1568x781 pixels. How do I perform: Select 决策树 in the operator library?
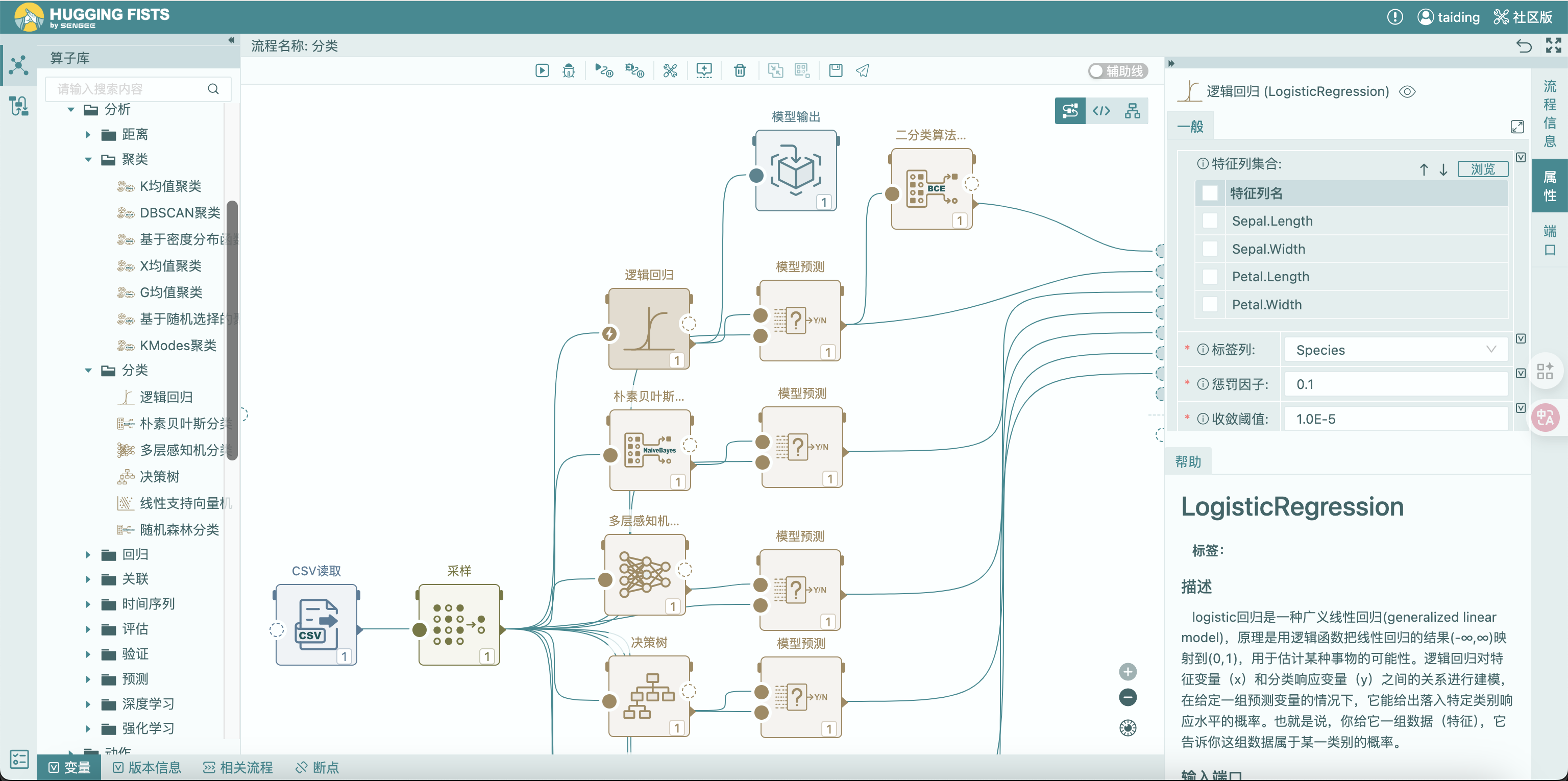(159, 477)
